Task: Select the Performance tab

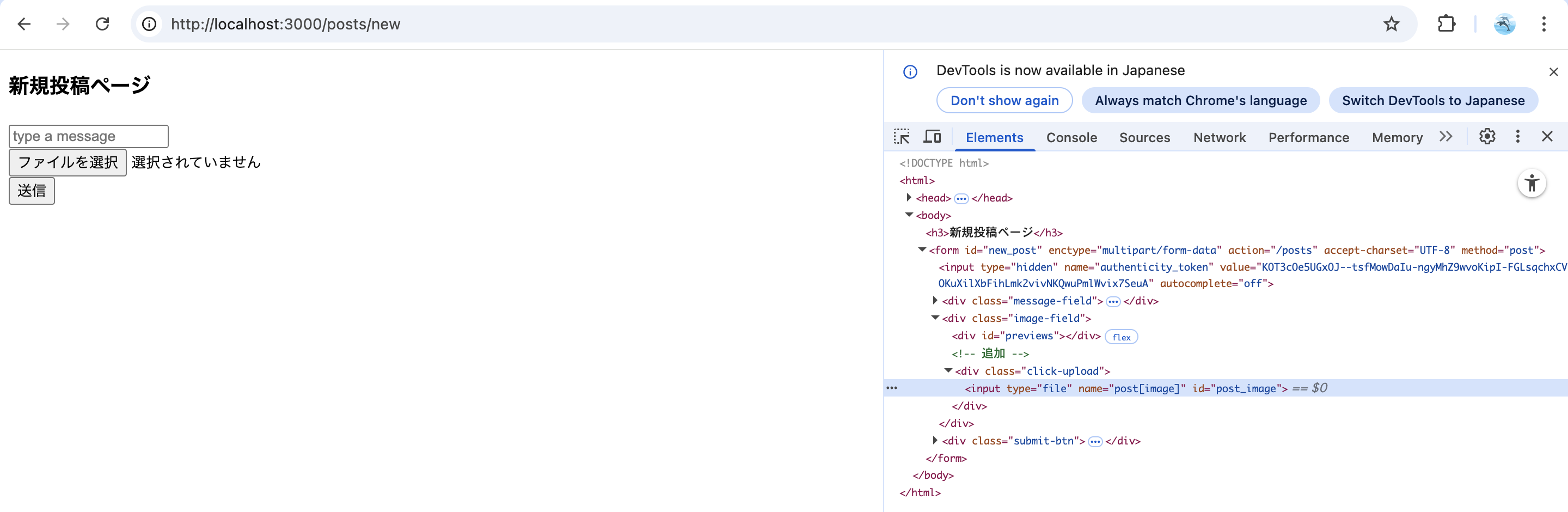Action: (1309, 138)
